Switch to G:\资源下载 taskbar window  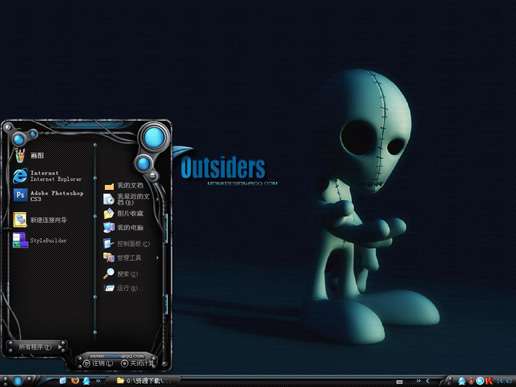pyautogui.click(x=144, y=380)
